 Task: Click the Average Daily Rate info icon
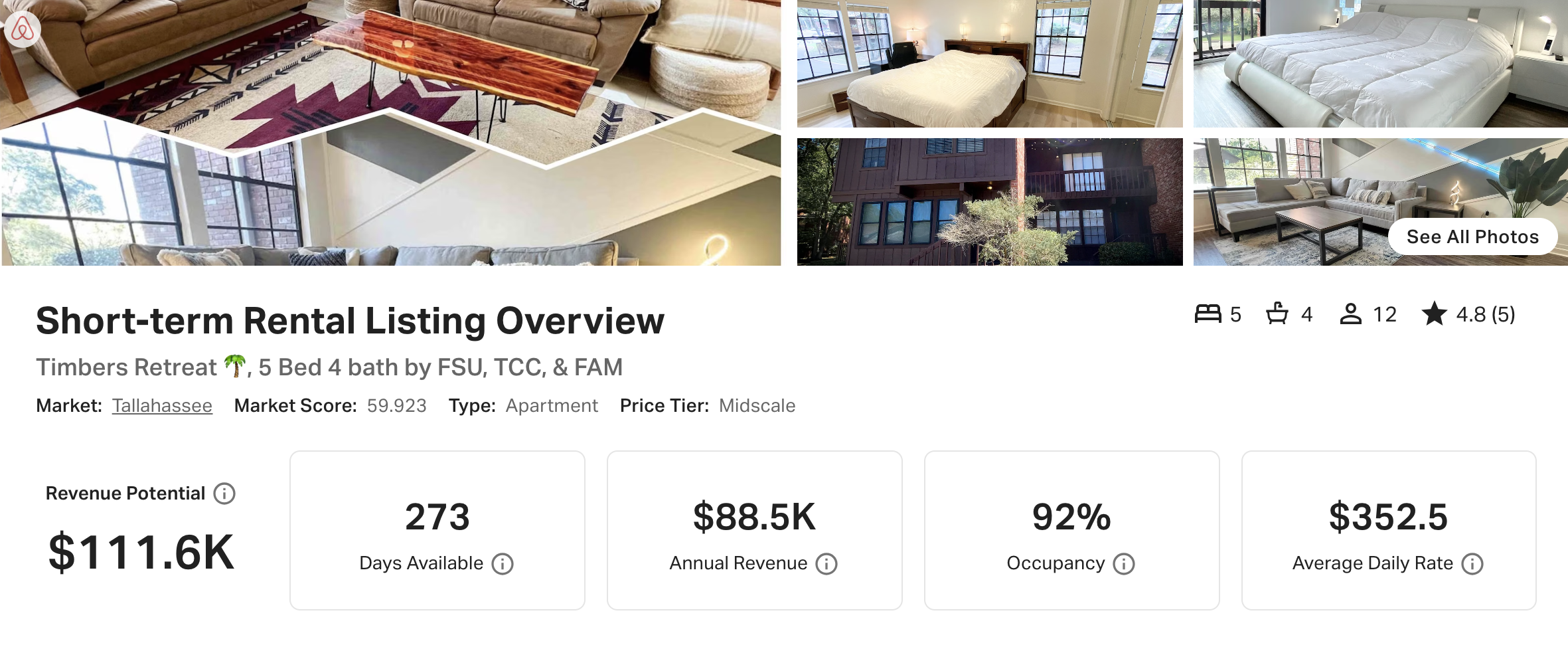click(x=1472, y=564)
